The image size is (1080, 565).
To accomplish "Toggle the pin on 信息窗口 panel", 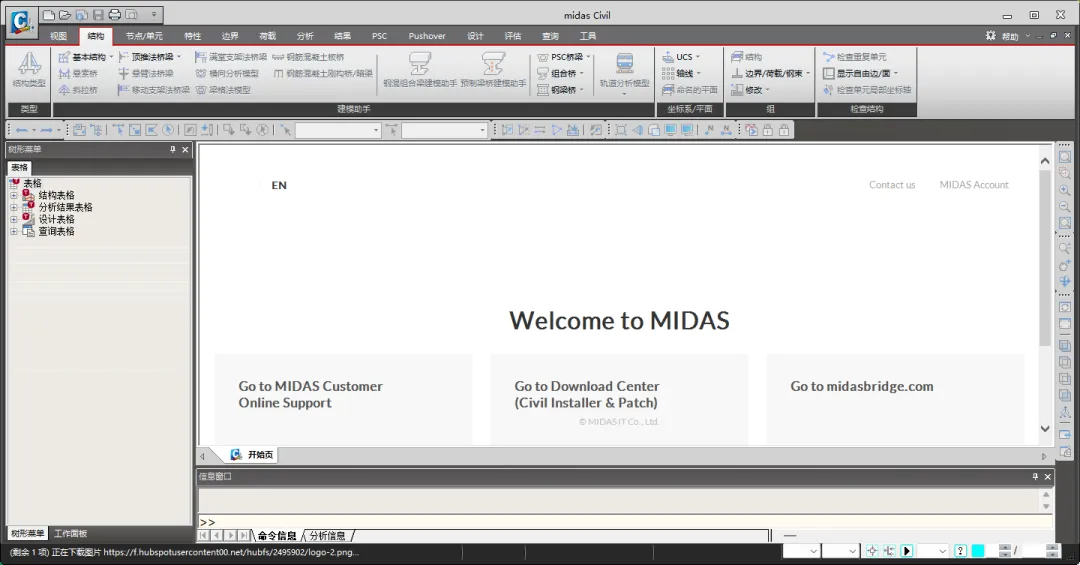I will click(1035, 476).
